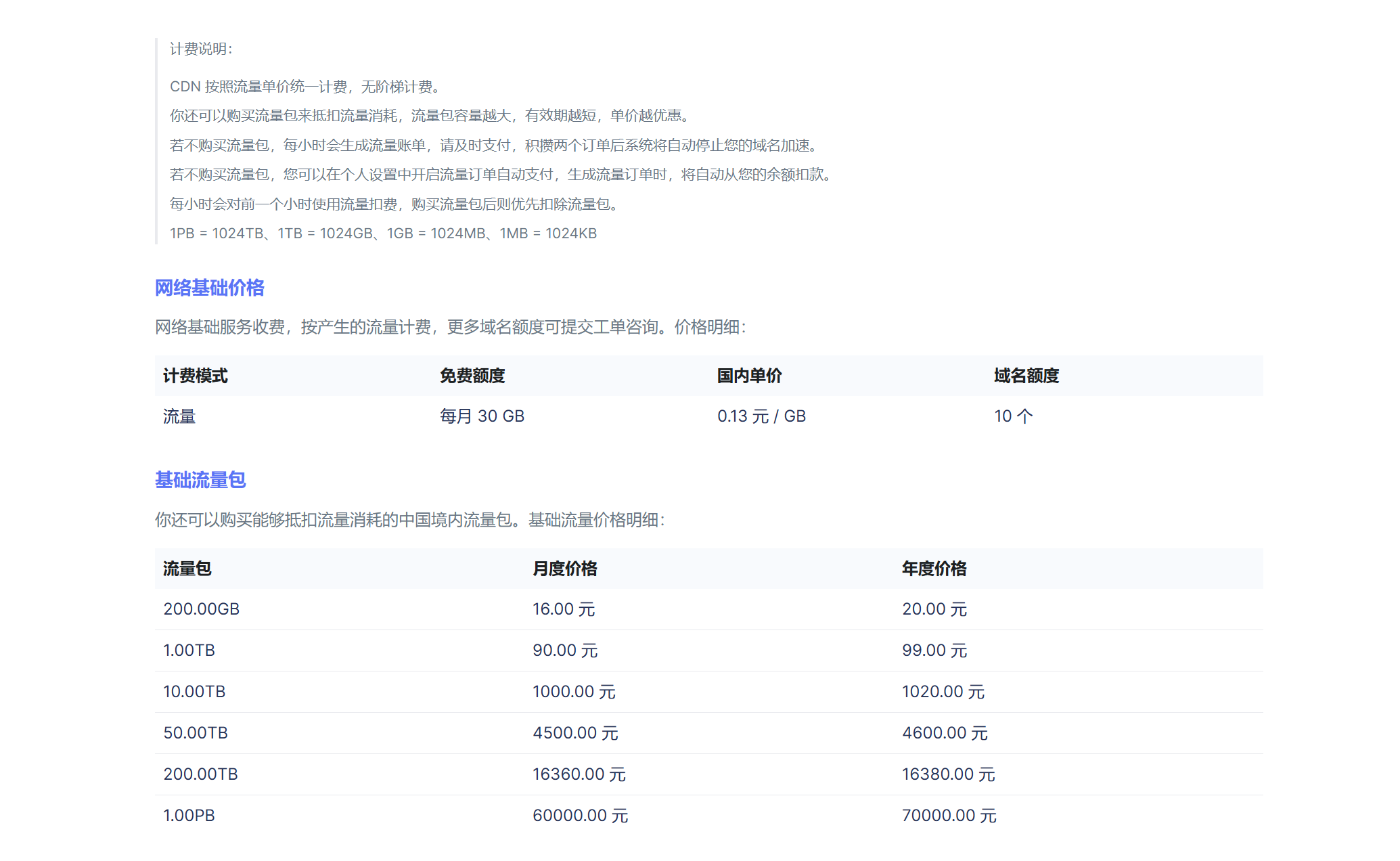Click the 网络基础服务收费 description paragraph
This screenshot has height=861, width=1400.
(451, 327)
